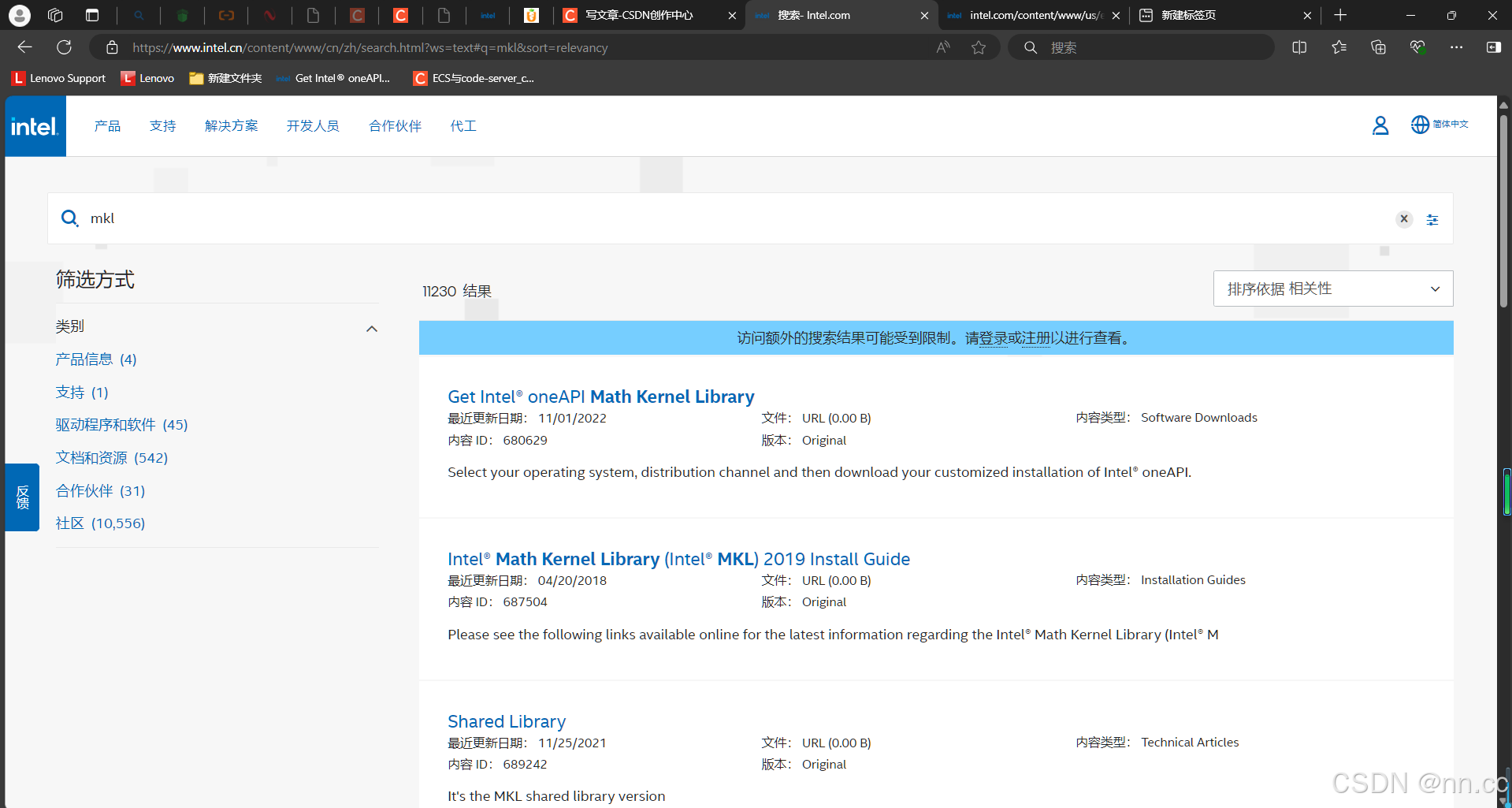Open Get Intel oneAPI bookmark
1512x808 pixels.
tap(333, 78)
